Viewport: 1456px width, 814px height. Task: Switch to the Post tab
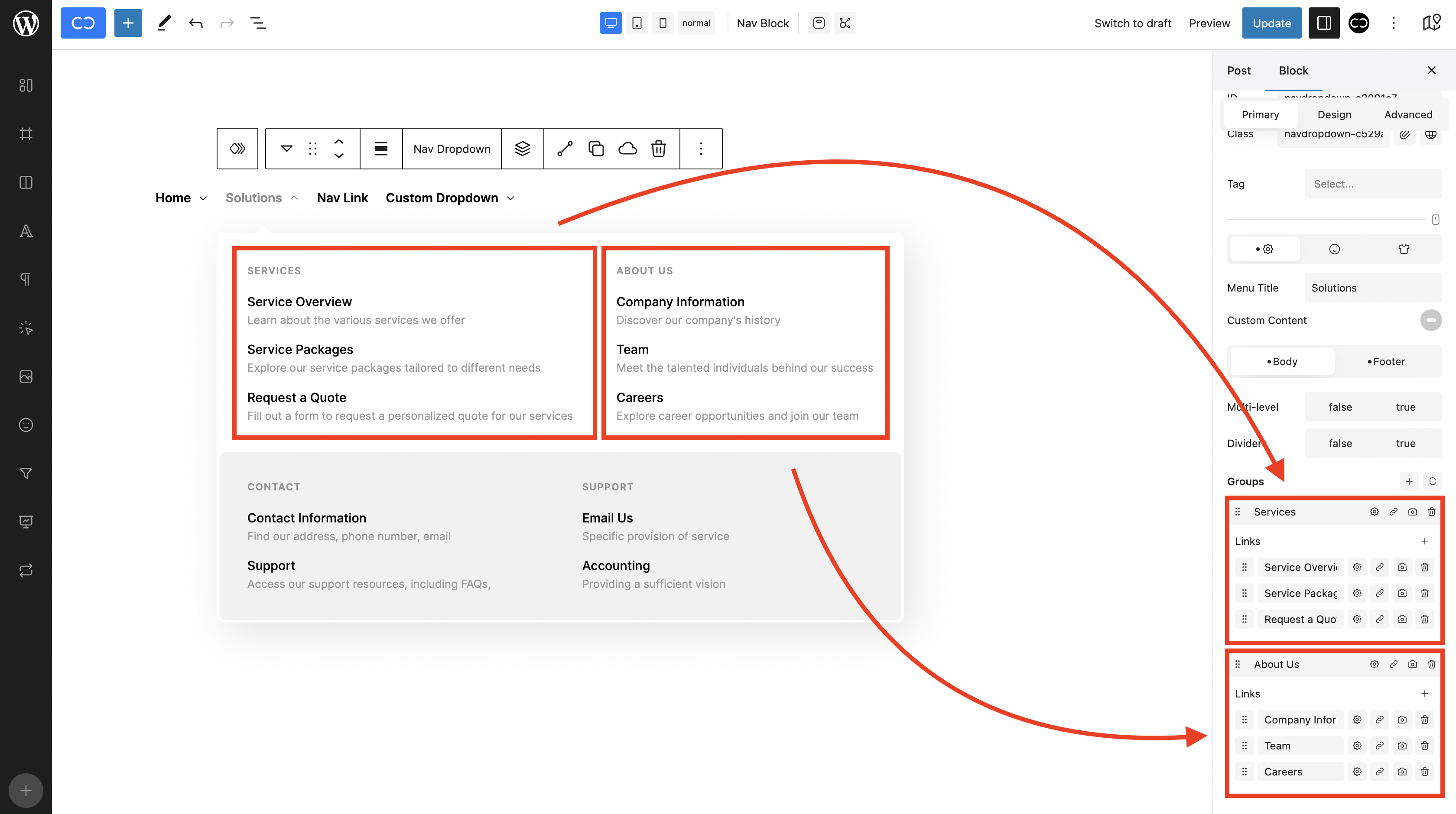[x=1238, y=71]
